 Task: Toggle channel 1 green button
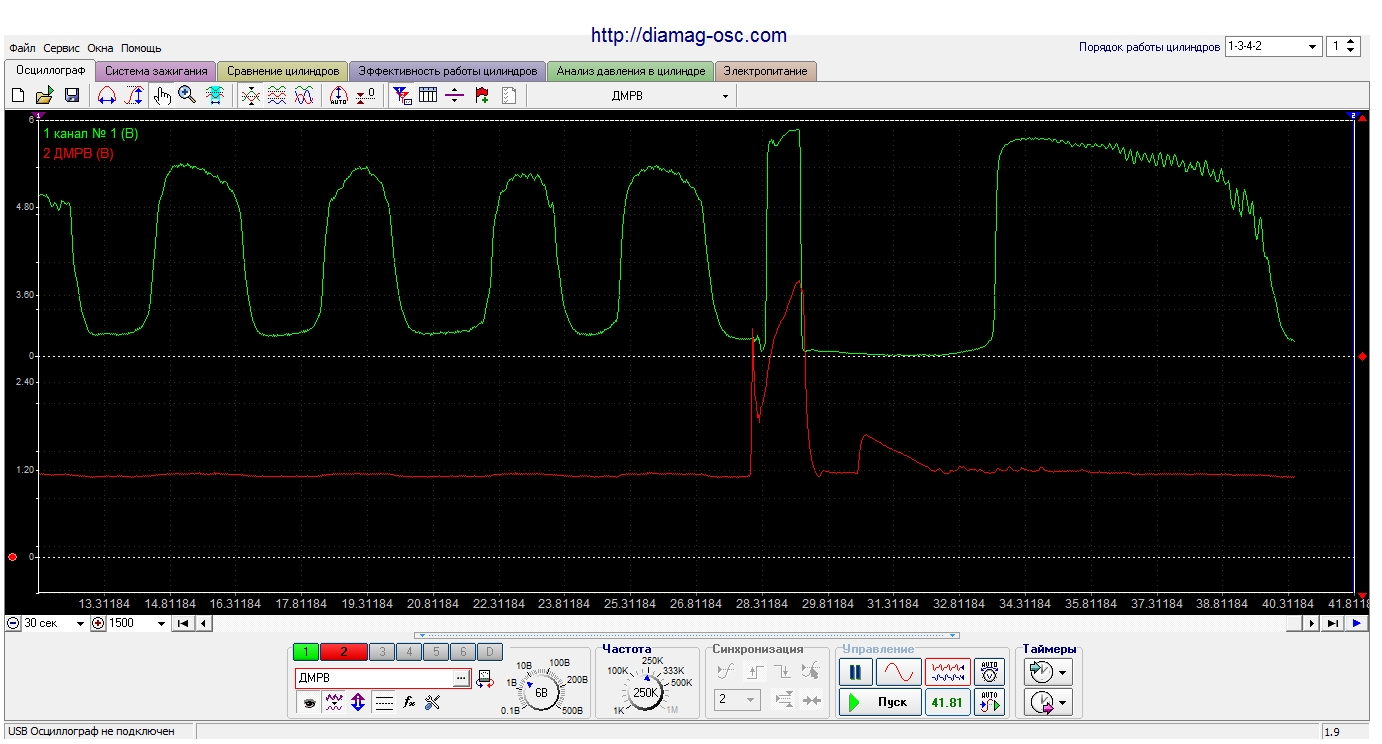tap(306, 652)
